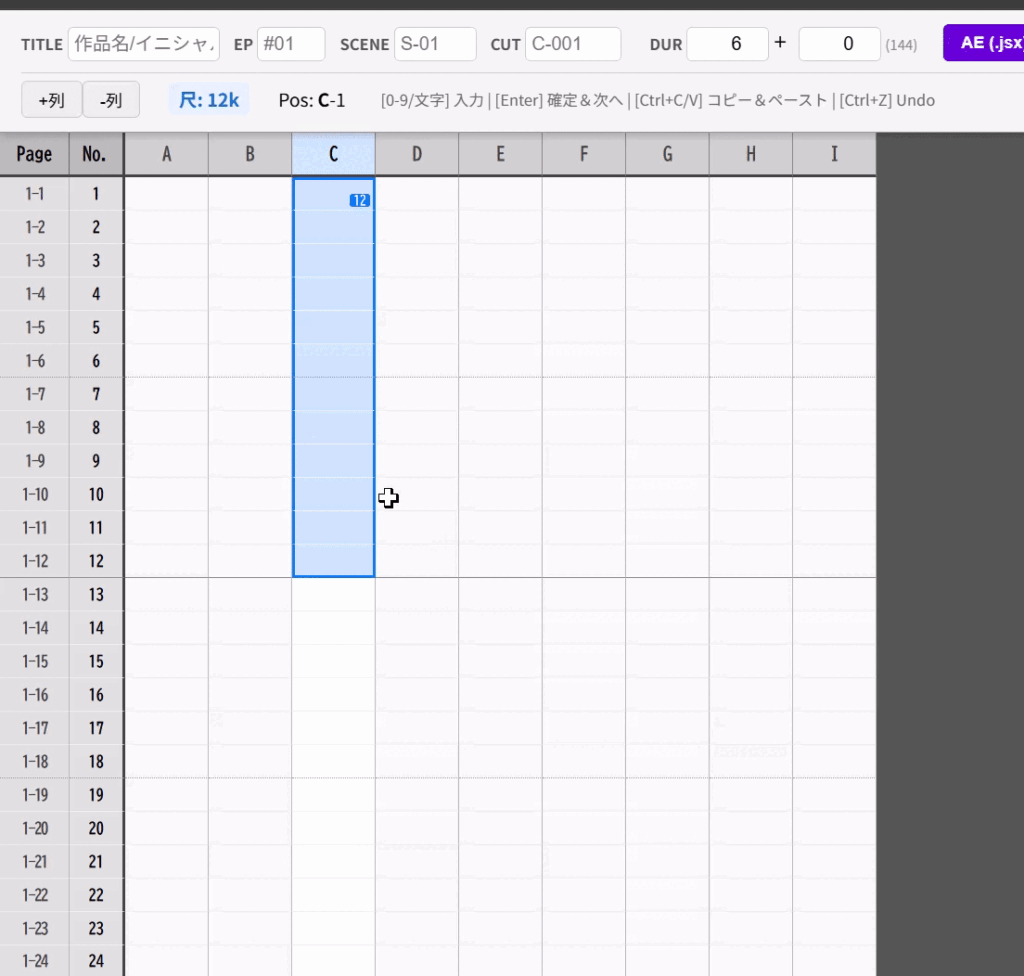This screenshot has height=976, width=1024.
Task: Click the AE (.jsx) export button
Action: 984,43
